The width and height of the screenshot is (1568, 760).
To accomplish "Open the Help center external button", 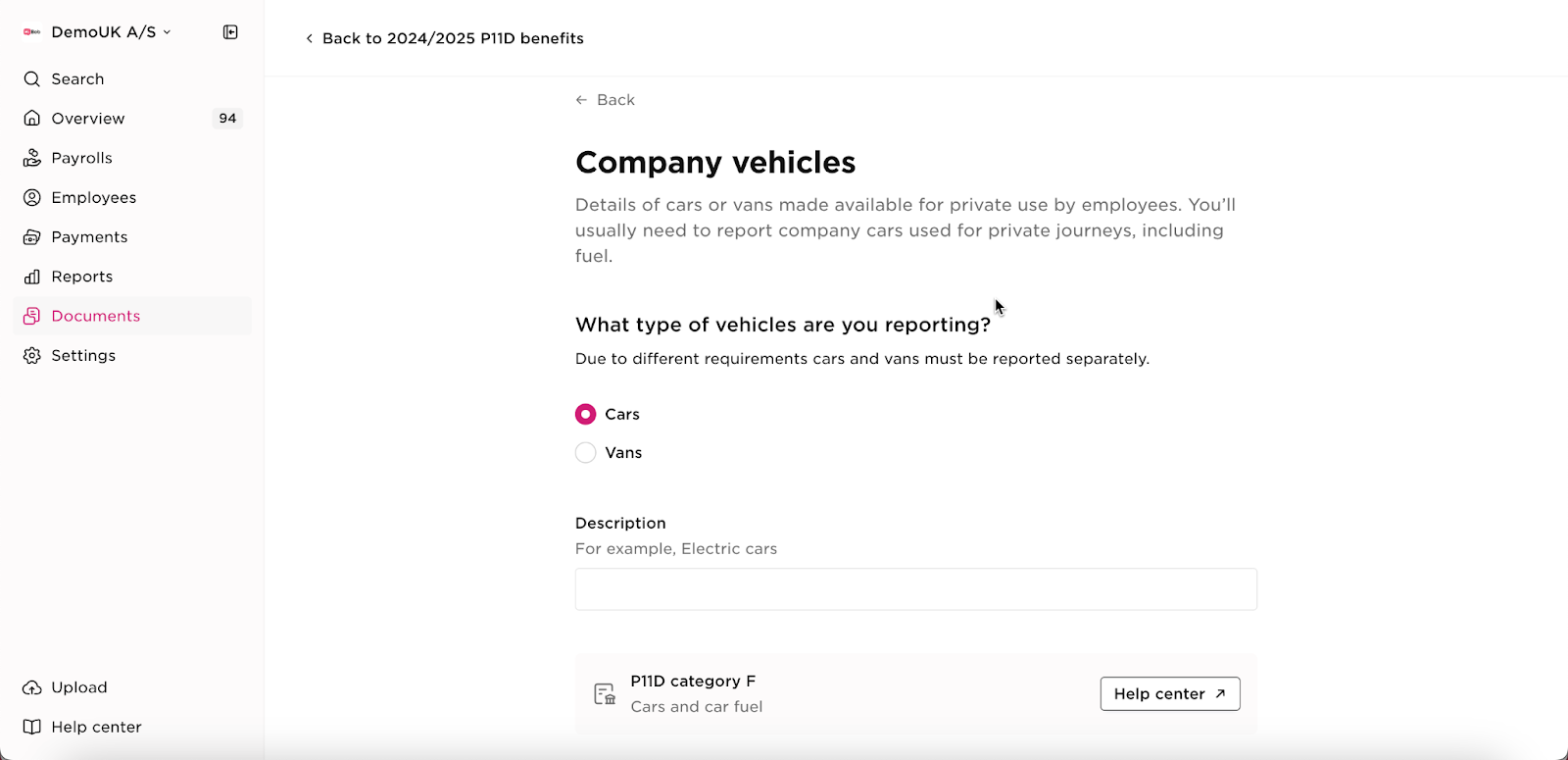I will click(x=1170, y=693).
